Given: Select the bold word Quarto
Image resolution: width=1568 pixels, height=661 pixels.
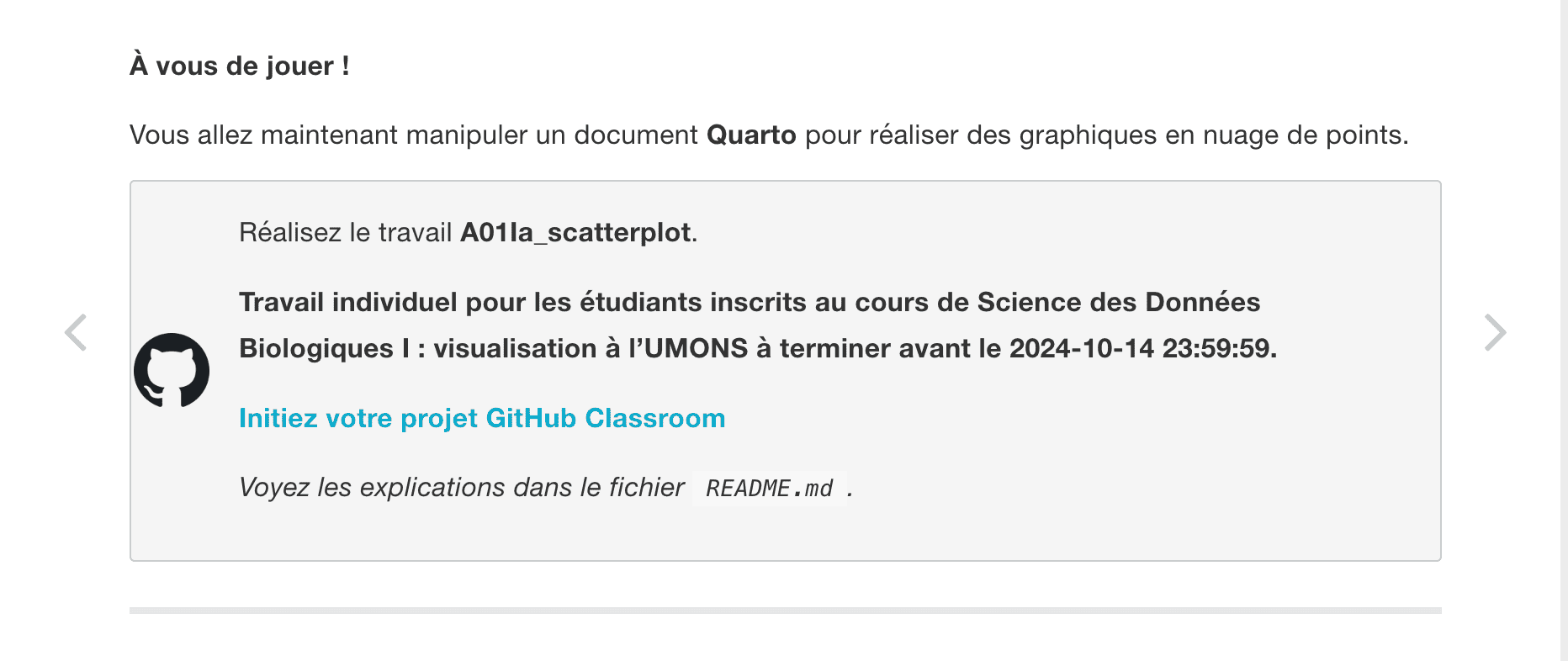Looking at the screenshot, I should (751, 135).
